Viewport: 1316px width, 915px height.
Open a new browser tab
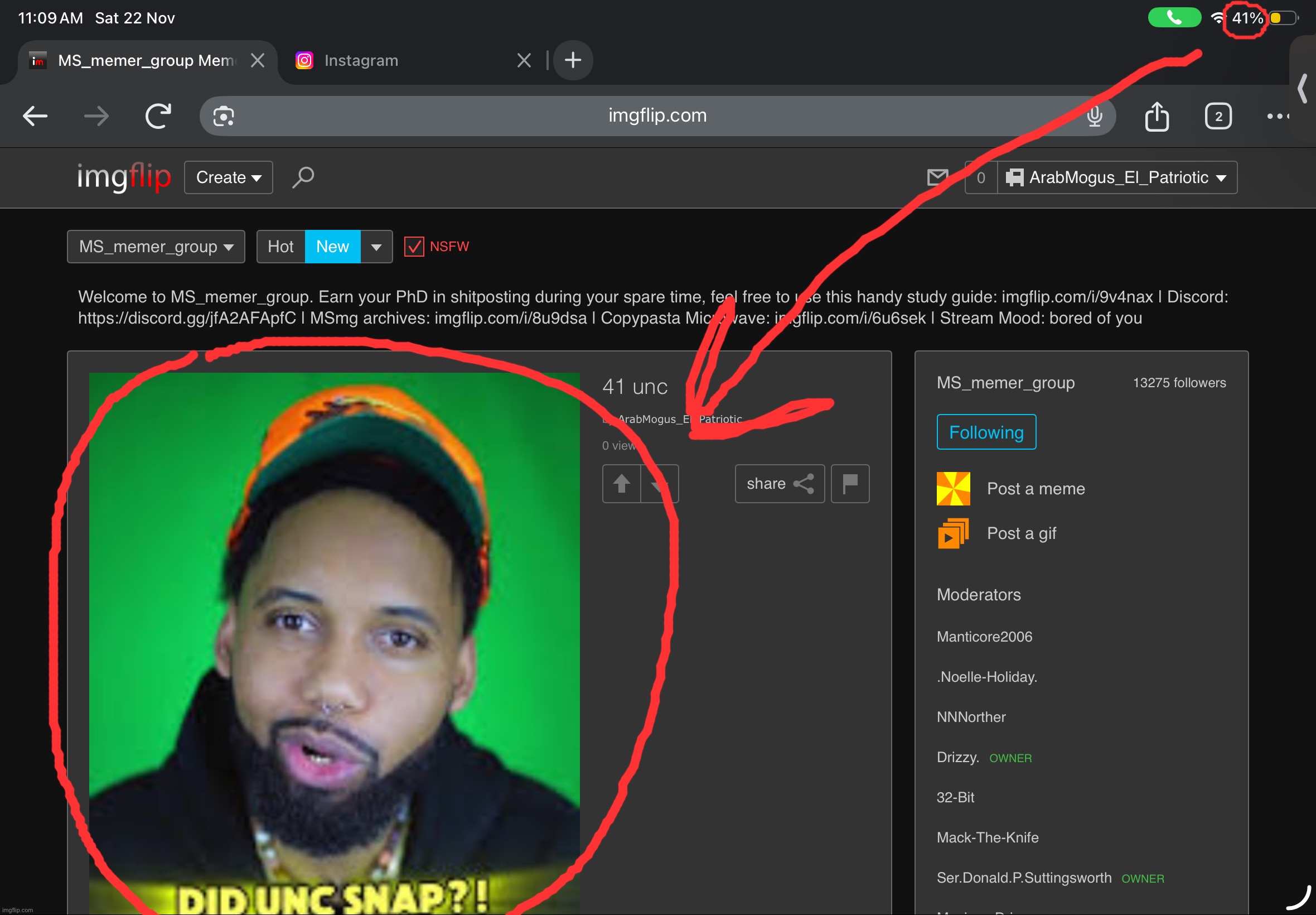pyautogui.click(x=572, y=60)
